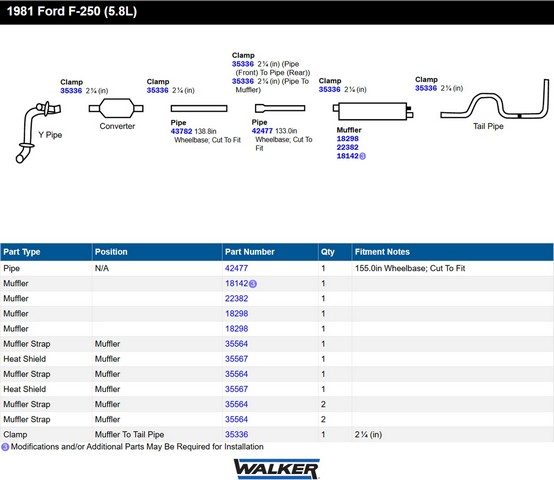The width and height of the screenshot is (554, 480).
Task: Open pipe part 42477 link in diagram
Action: [262, 131]
